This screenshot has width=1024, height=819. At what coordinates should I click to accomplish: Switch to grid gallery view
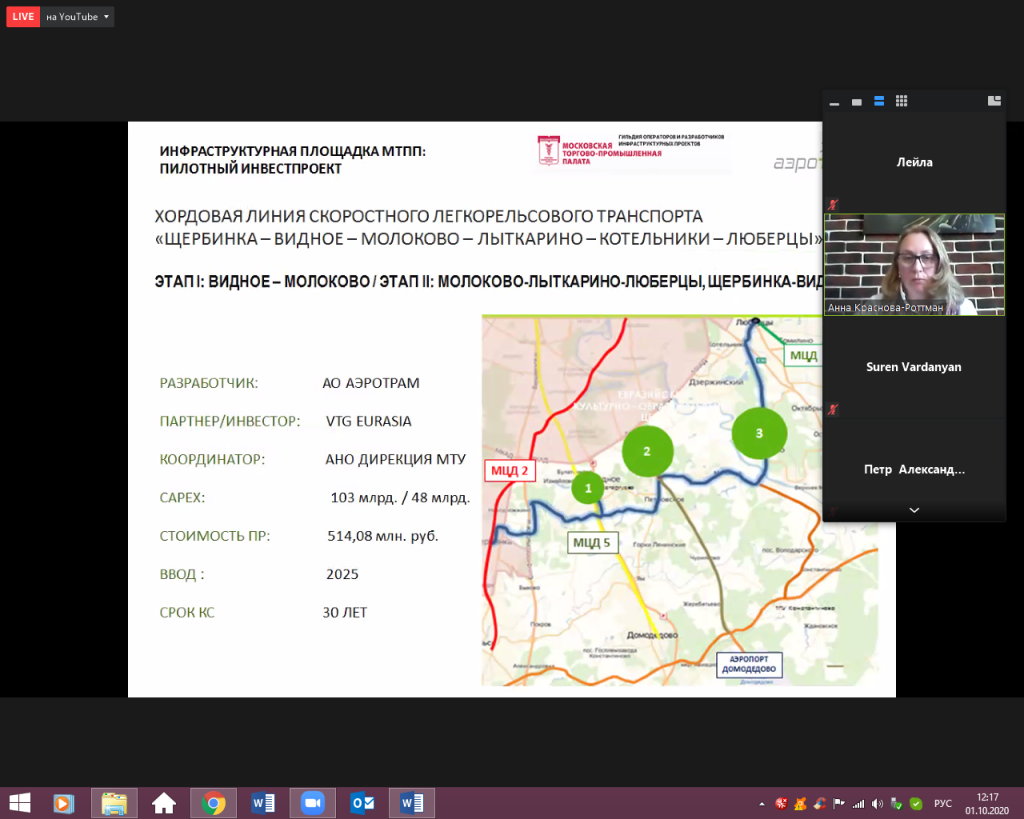(x=901, y=101)
